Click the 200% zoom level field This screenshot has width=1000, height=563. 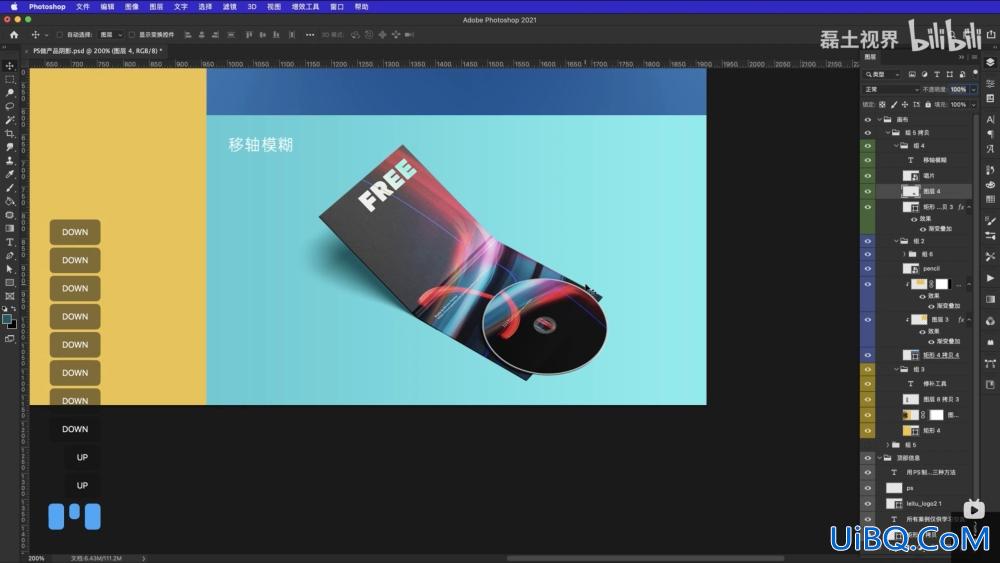tap(36, 559)
